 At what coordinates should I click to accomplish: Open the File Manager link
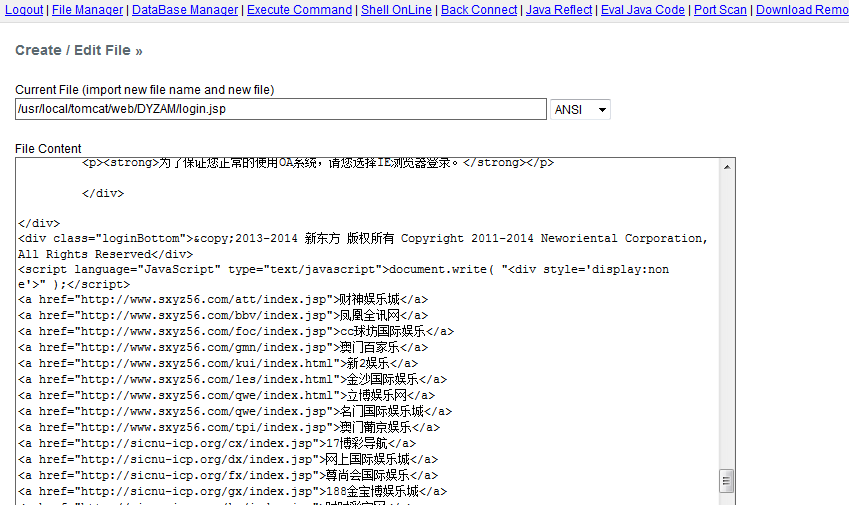pyautogui.click(x=87, y=10)
